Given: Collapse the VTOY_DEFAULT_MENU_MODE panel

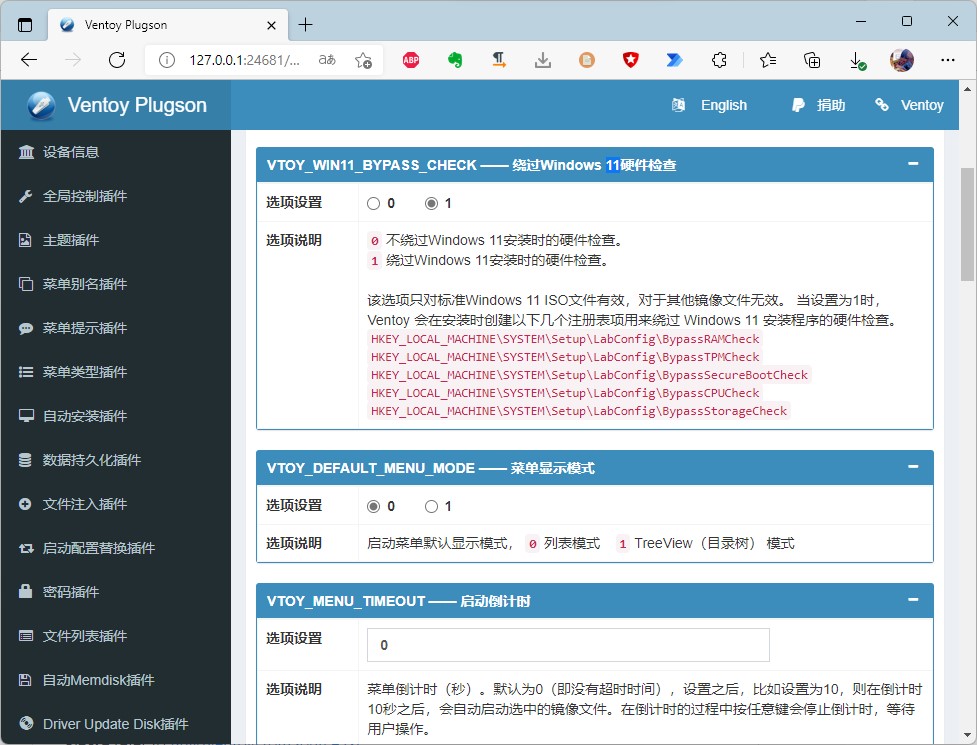Looking at the screenshot, I should [x=913, y=467].
